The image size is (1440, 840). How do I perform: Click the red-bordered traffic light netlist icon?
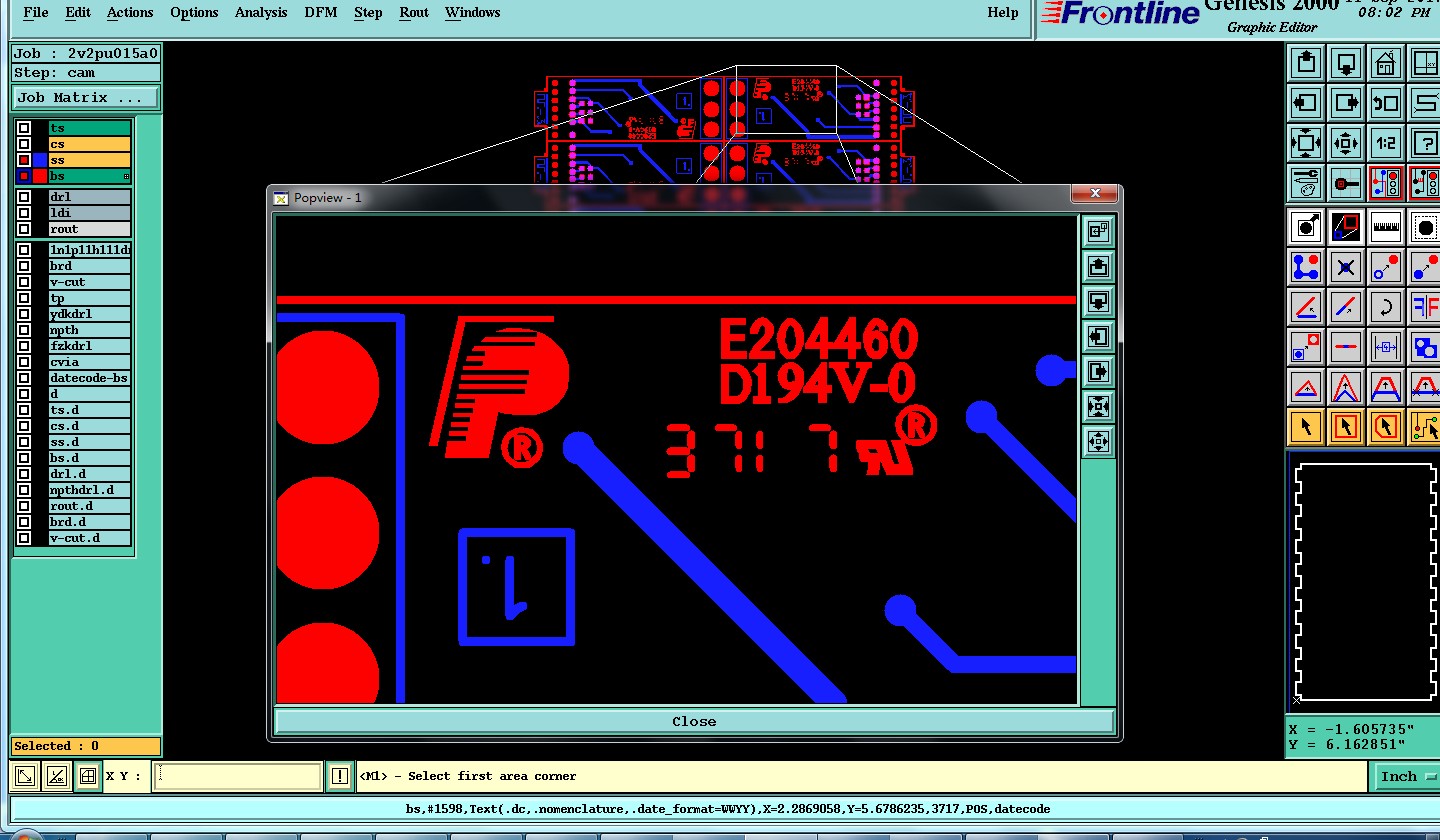point(1386,183)
